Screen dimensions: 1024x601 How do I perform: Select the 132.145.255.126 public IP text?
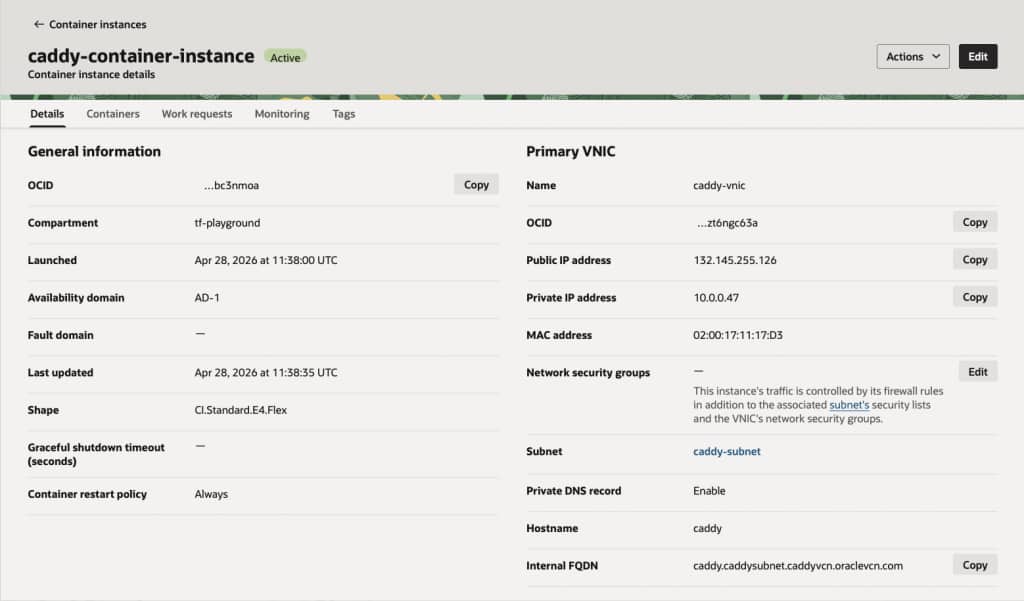click(735, 260)
